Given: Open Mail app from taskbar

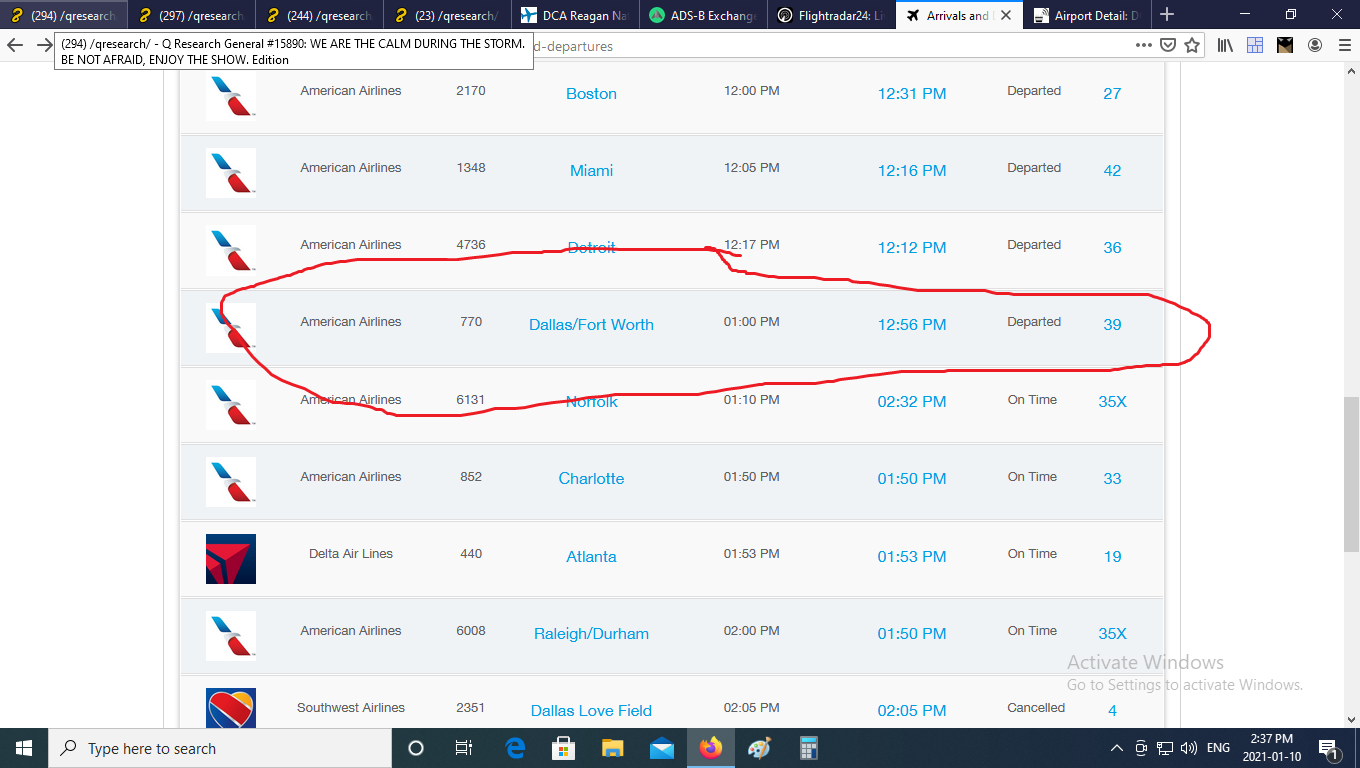Looking at the screenshot, I should coord(662,748).
